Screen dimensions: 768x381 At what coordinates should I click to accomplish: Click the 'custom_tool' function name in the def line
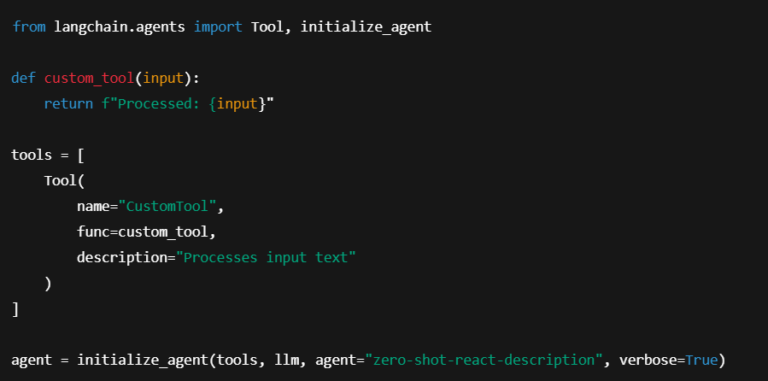(90, 78)
